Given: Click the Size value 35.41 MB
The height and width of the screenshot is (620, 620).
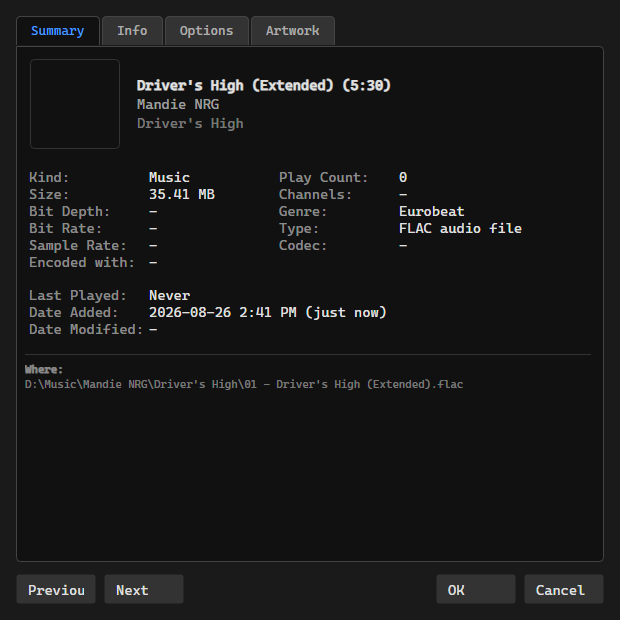Looking at the screenshot, I should pyautogui.click(x=182, y=194).
